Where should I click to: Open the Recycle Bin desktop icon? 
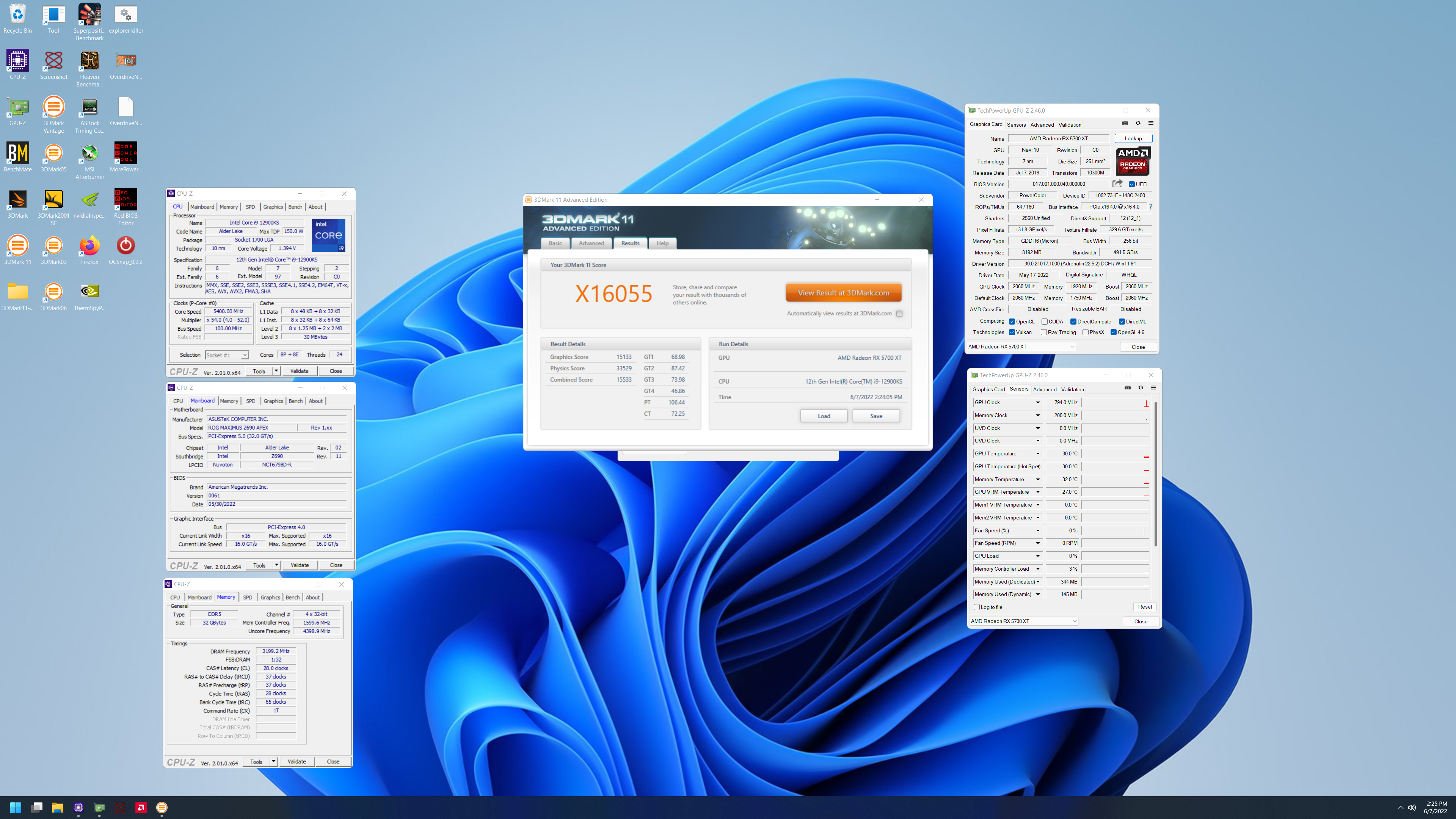point(17,19)
